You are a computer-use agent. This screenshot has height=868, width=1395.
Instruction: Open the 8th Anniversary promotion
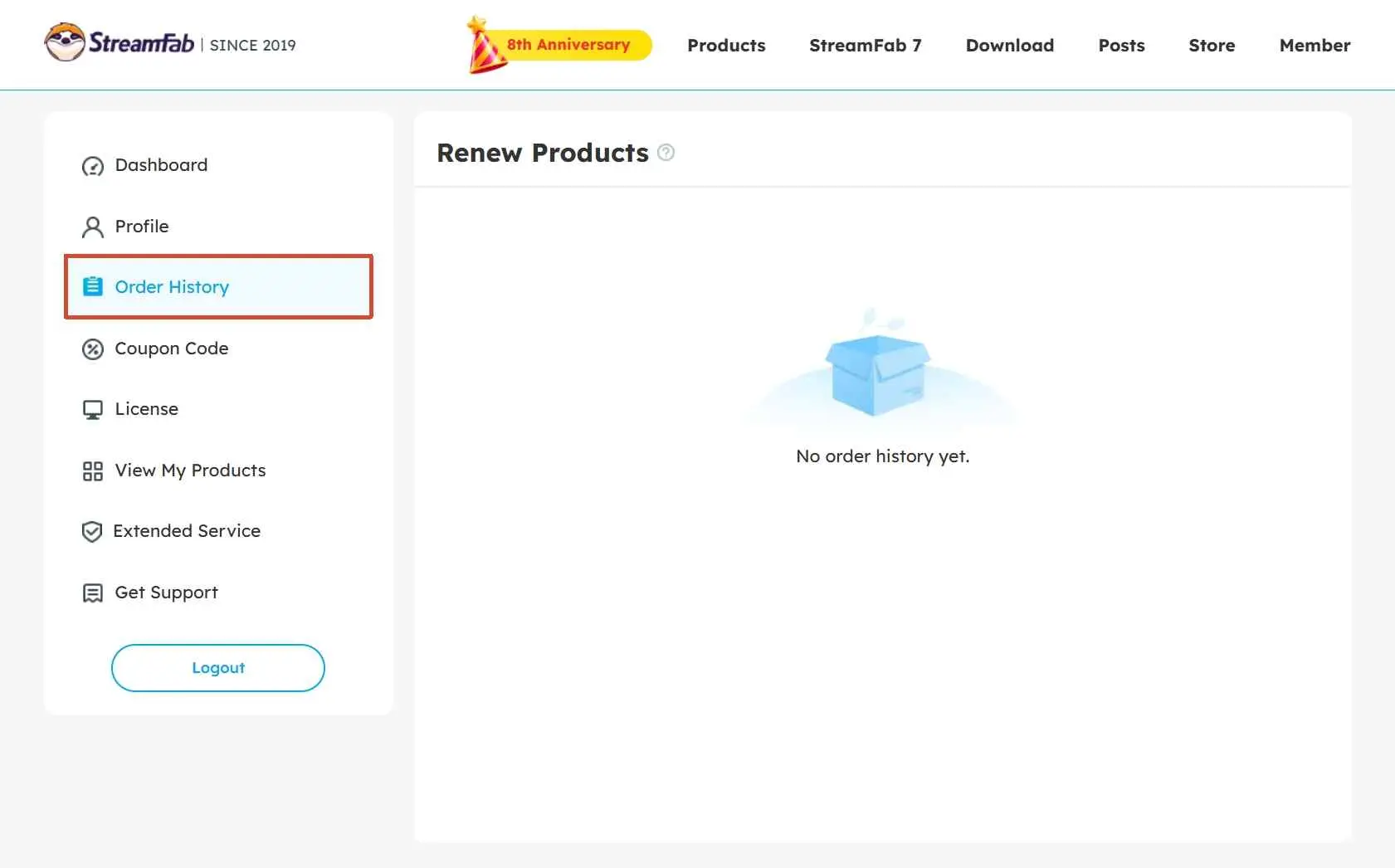(568, 45)
